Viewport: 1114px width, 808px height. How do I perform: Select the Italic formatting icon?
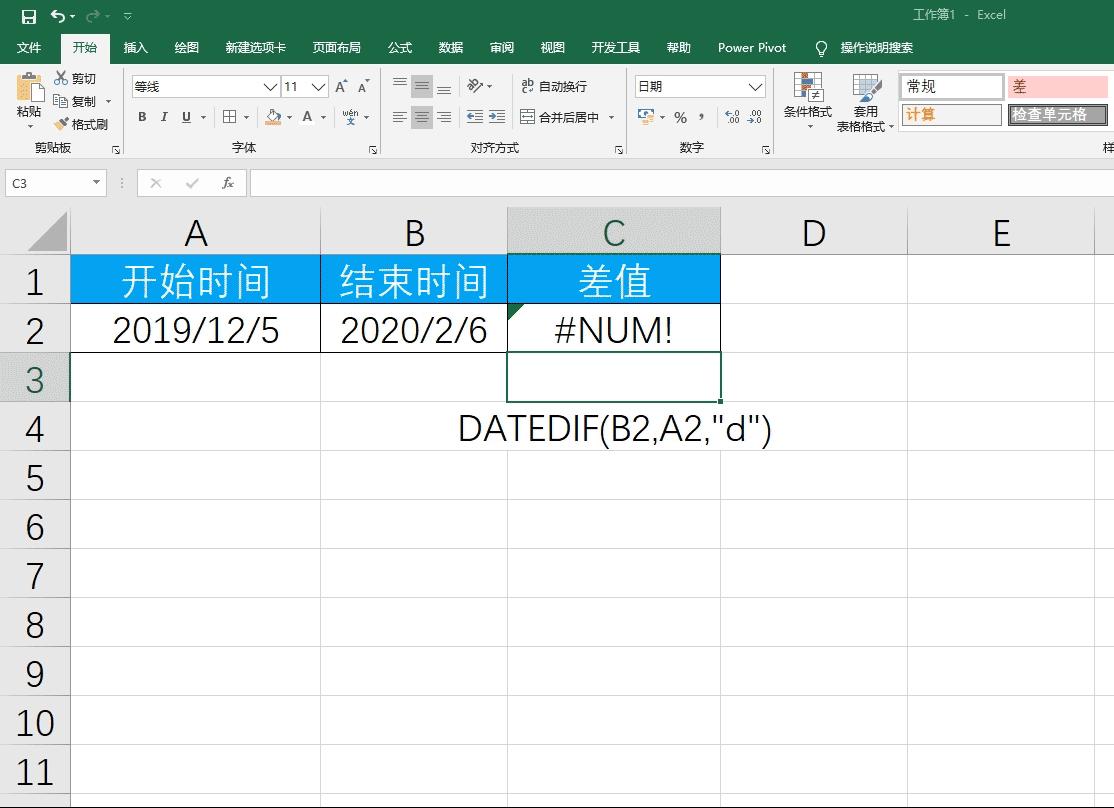pos(164,116)
